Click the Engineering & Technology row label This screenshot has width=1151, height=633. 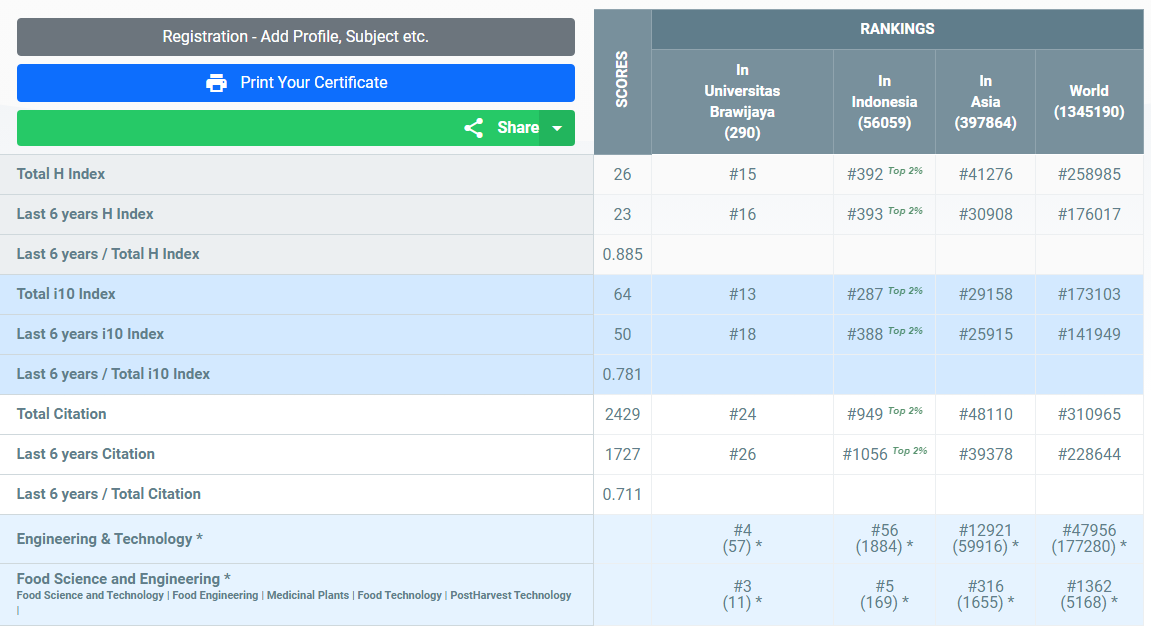point(110,539)
